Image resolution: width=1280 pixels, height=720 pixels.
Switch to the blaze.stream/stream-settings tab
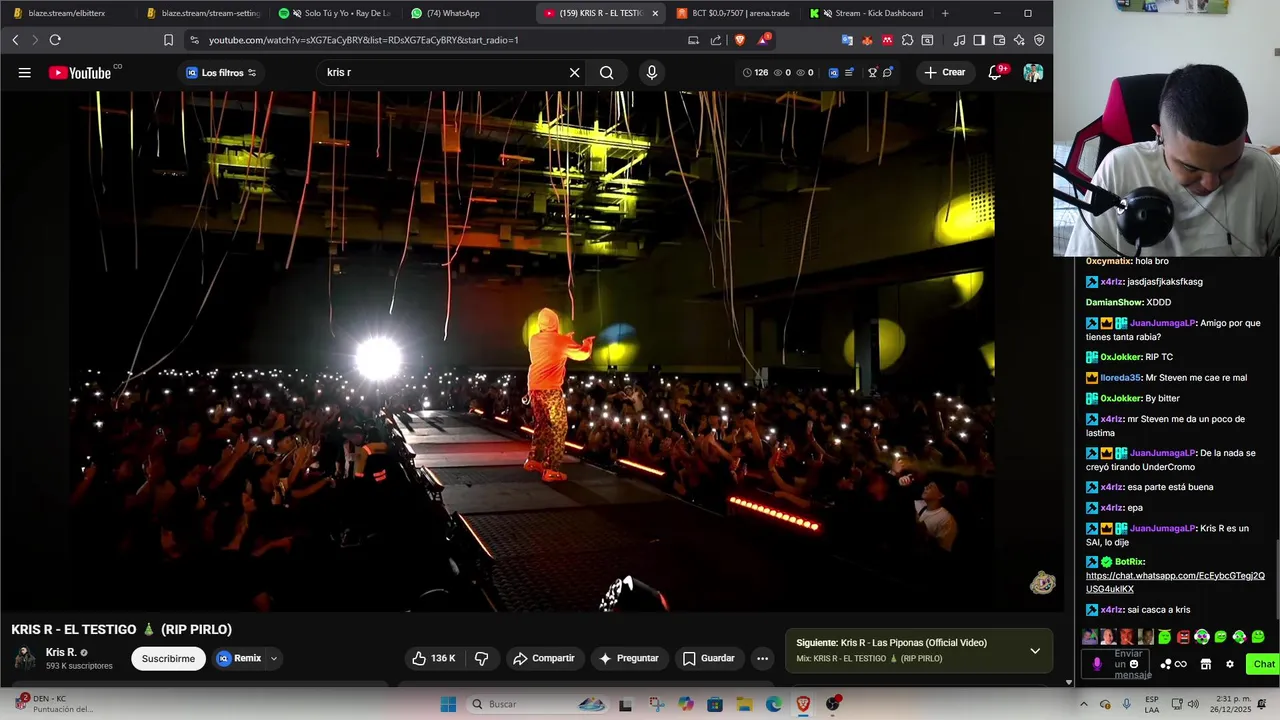pos(204,13)
